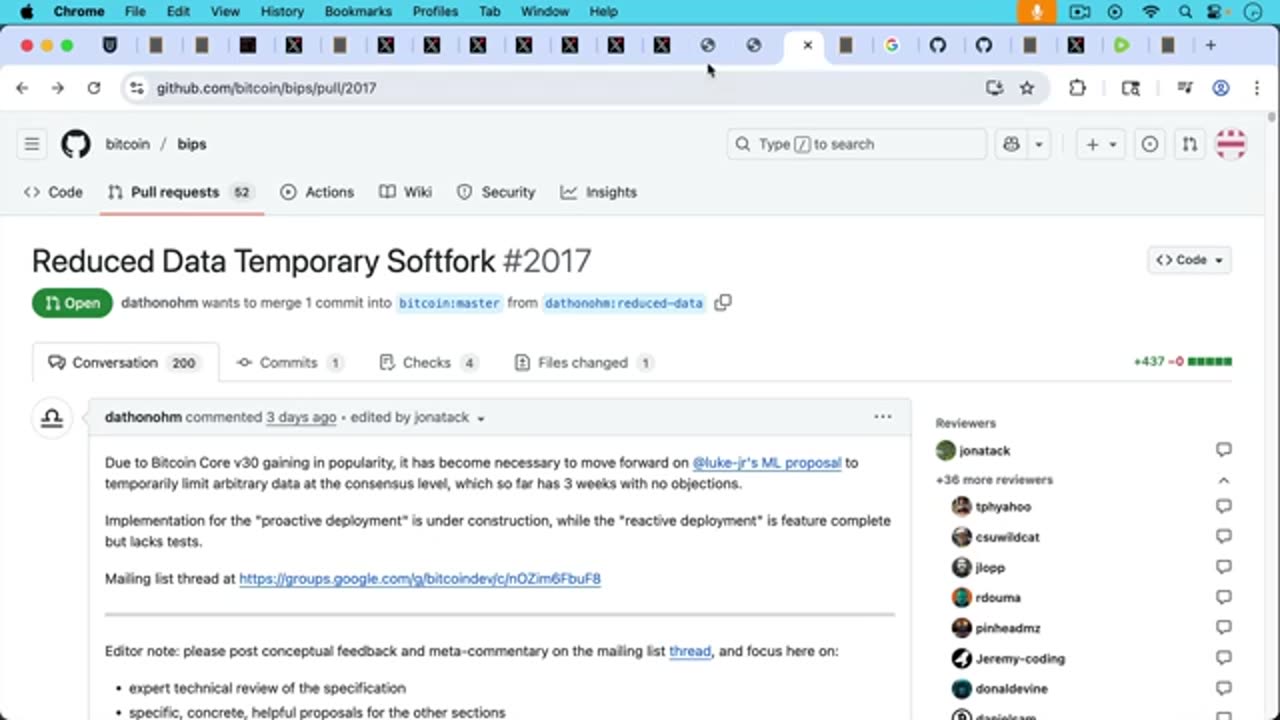Switch to the Files changed tab
The image size is (1280, 720).
[x=584, y=363]
